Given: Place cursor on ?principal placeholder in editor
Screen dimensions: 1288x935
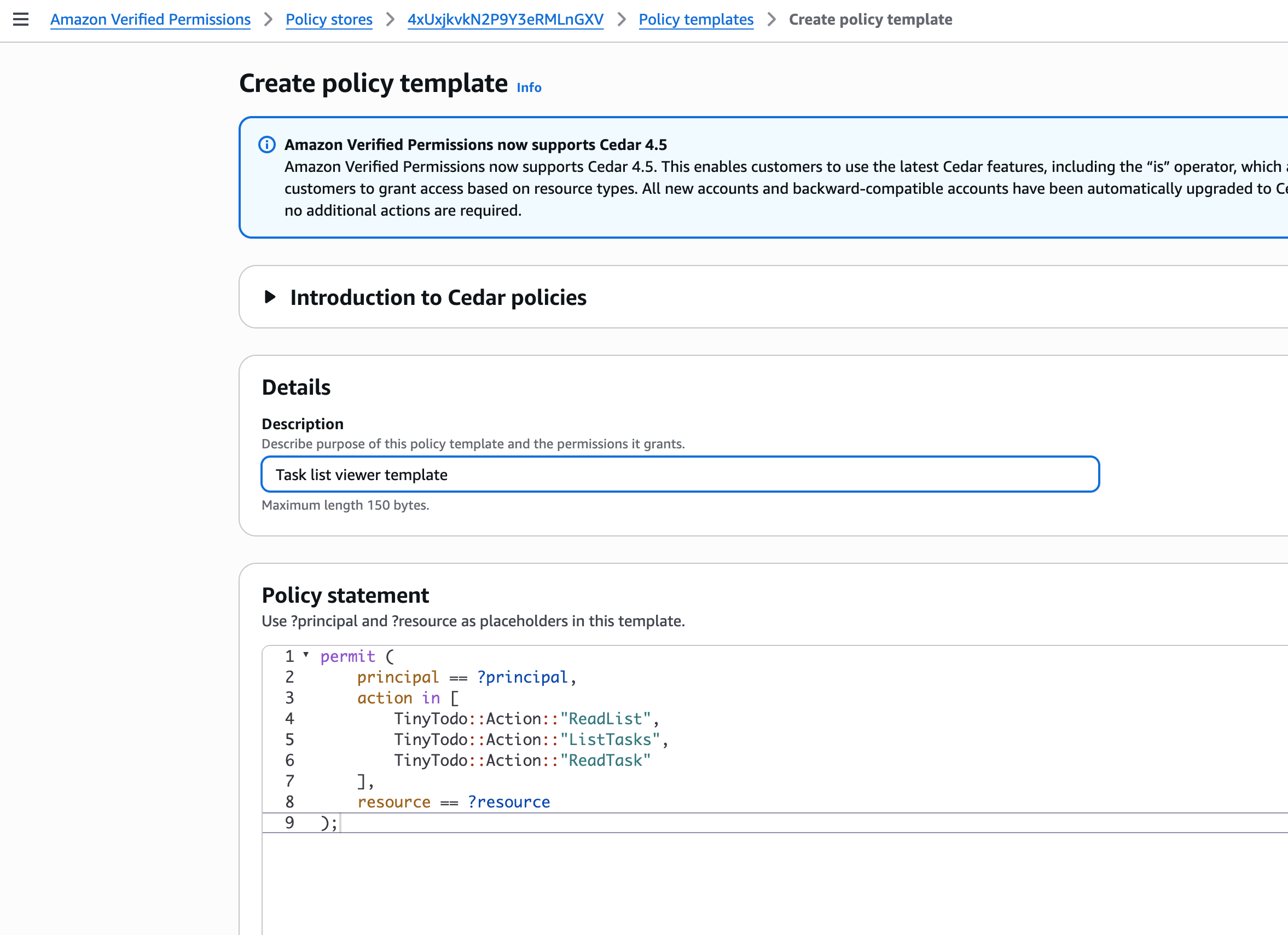Looking at the screenshot, I should 523,677.
